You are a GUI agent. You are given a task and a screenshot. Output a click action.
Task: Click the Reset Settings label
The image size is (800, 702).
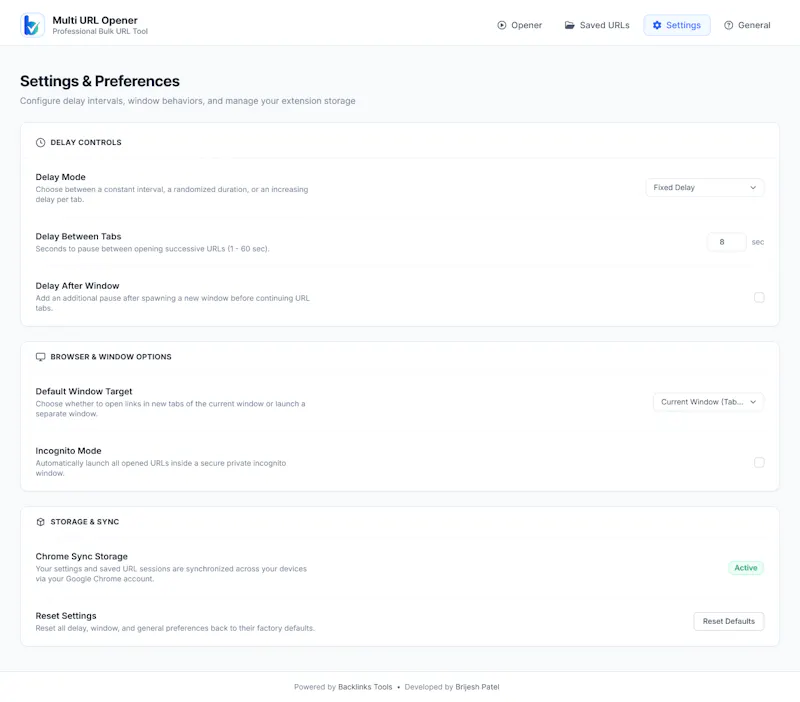(66, 616)
